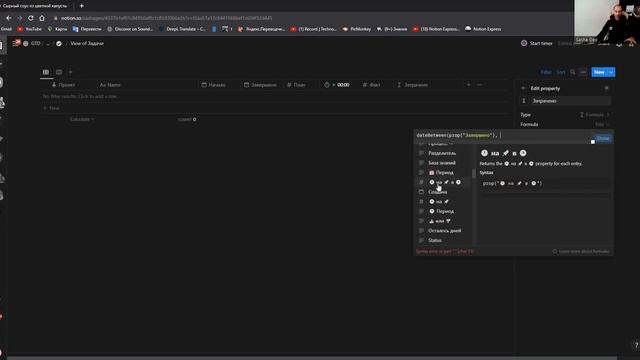Open table column options ellipsis
Viewport: 640px width, 360px height.
[x=480, y=85]
